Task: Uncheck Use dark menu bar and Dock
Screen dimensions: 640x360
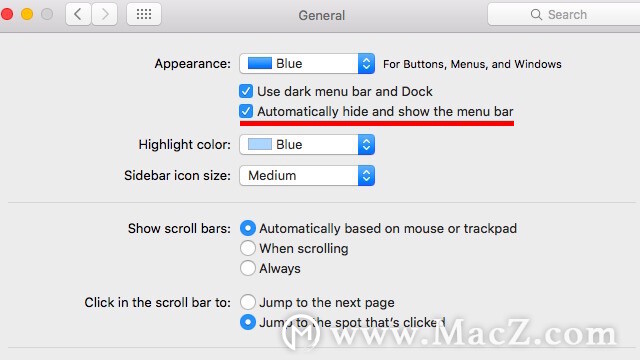Action: [246, 91]
